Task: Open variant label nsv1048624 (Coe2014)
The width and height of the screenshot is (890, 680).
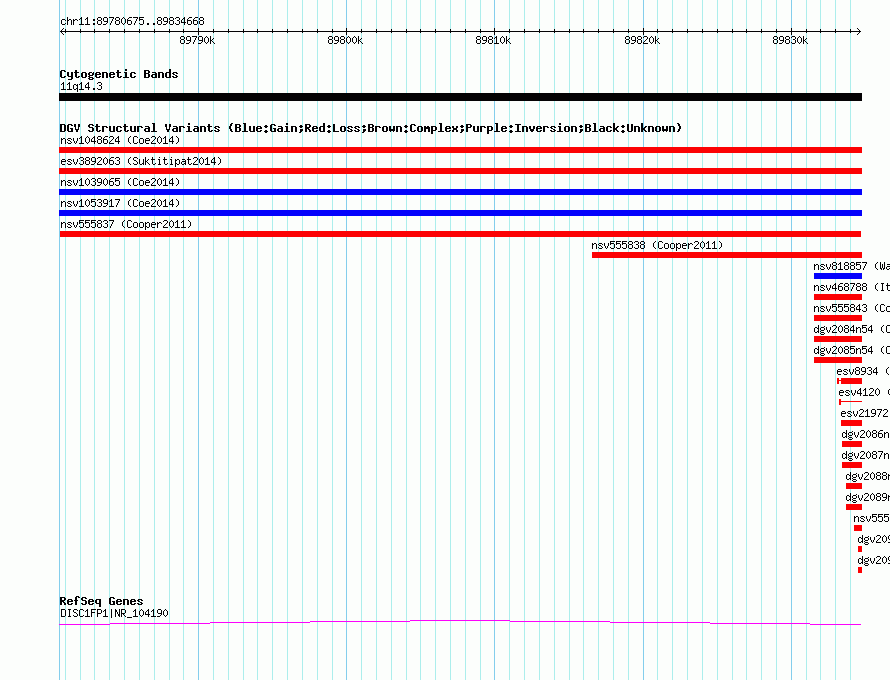Action: pyautogui.click(x=120, y=140)
